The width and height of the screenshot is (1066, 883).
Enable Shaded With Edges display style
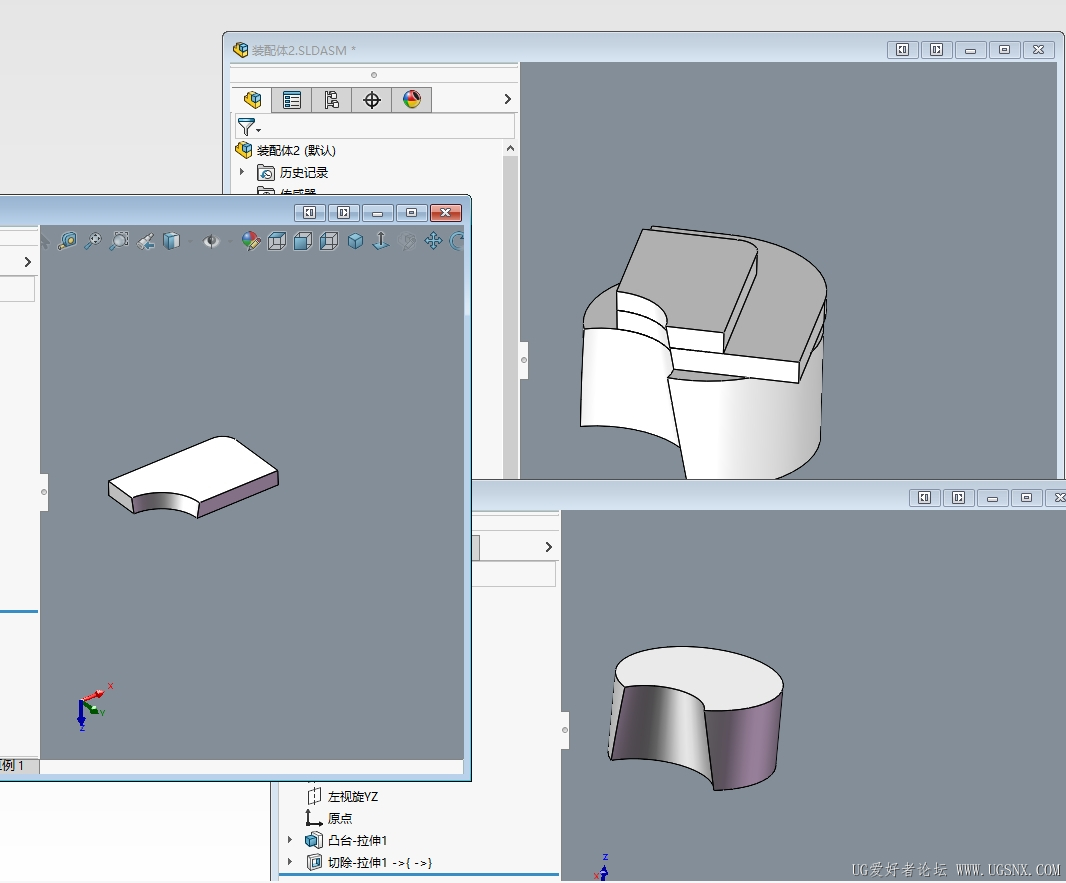[355, 241]
